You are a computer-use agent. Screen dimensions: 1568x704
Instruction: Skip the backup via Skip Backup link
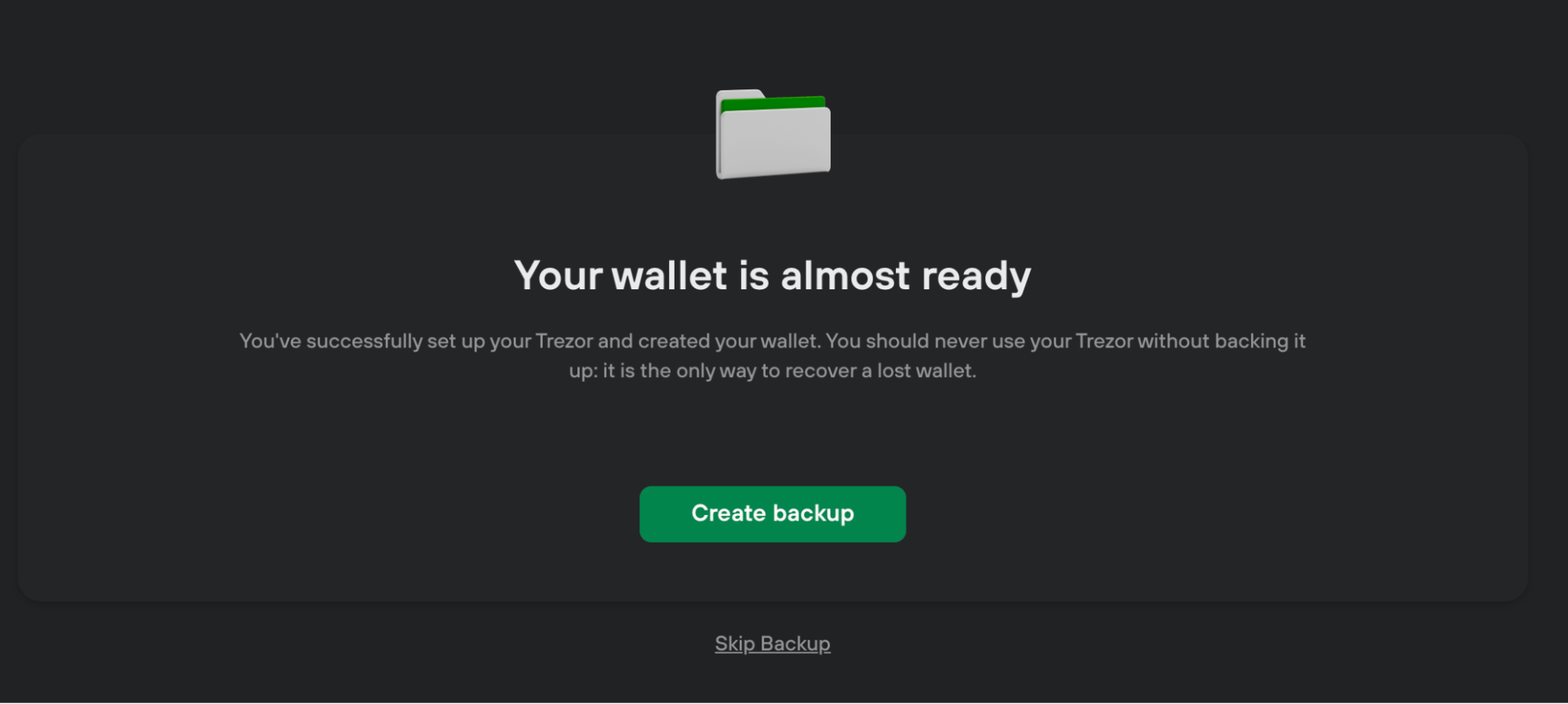773,644
